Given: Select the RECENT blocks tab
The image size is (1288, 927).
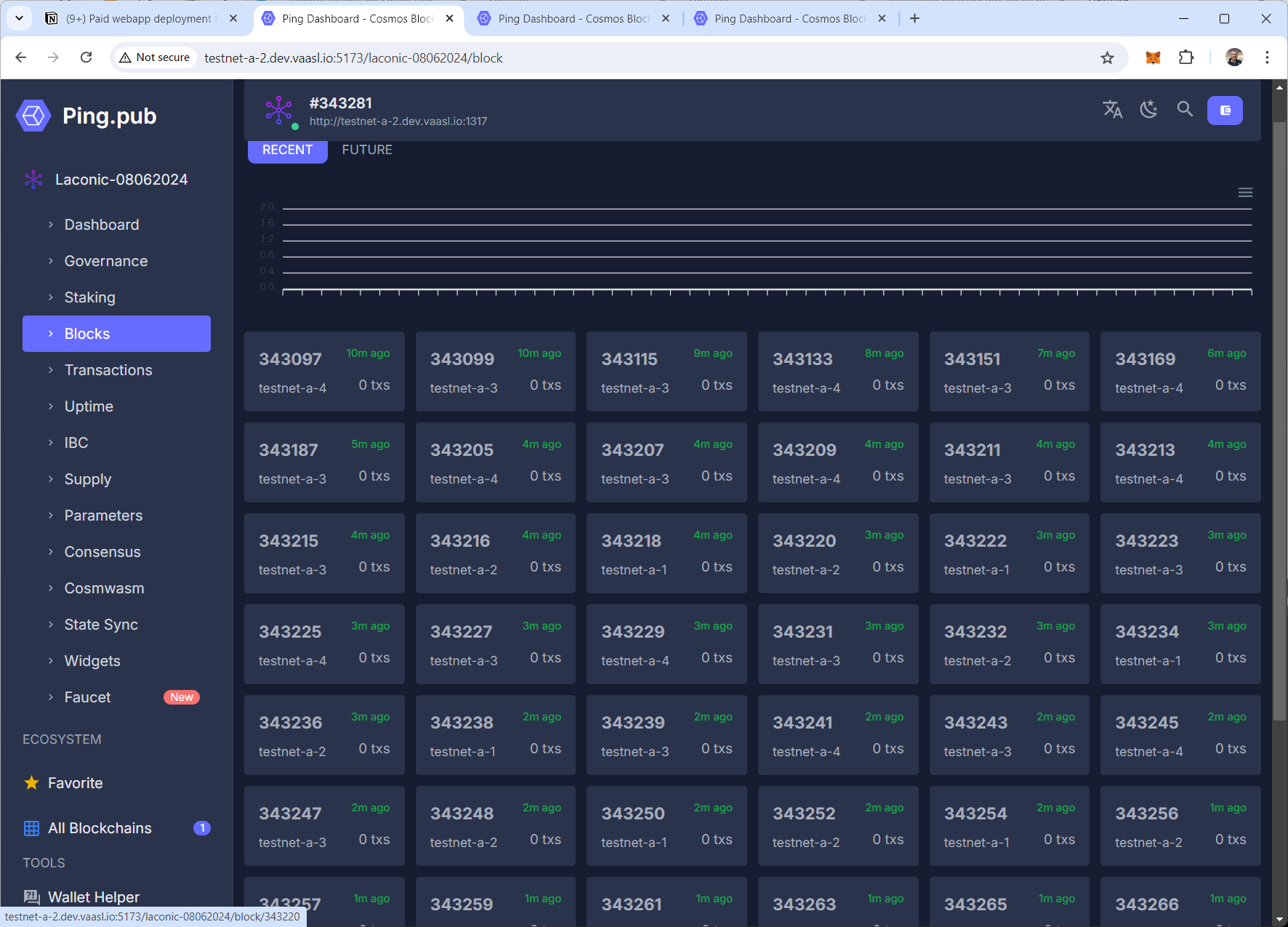Looking at the screenshot, I should (x=287, y=150).
